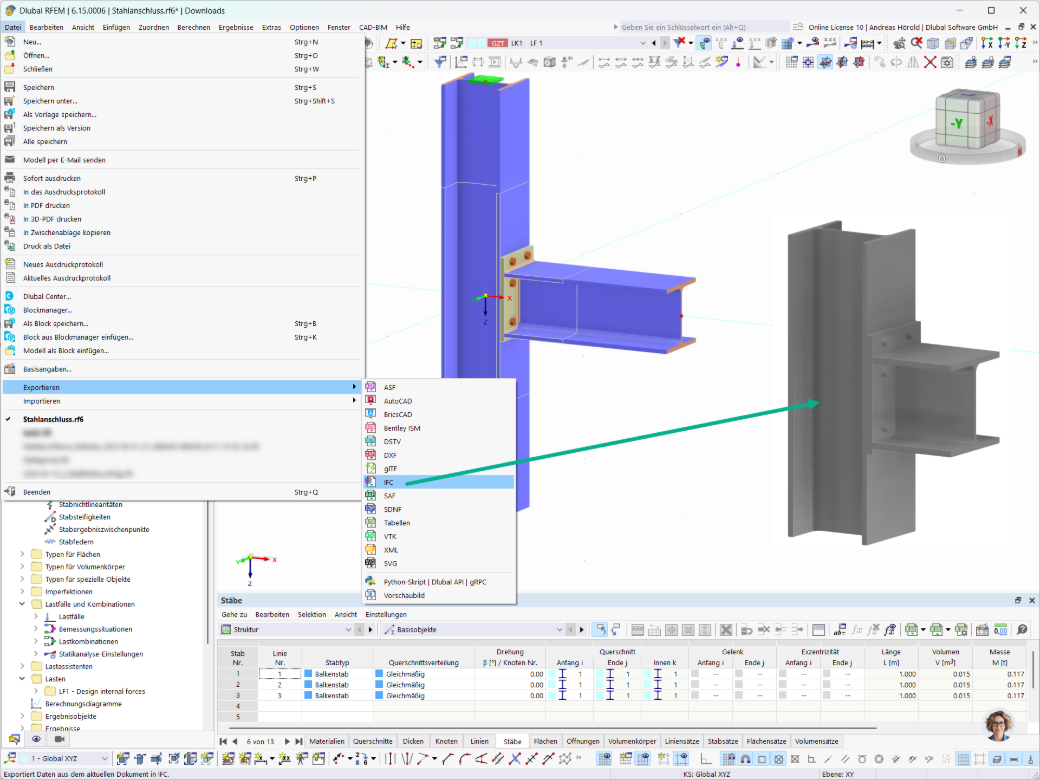
Task: Click the view in X direction axis icon
Action: [x=987, y=43]
